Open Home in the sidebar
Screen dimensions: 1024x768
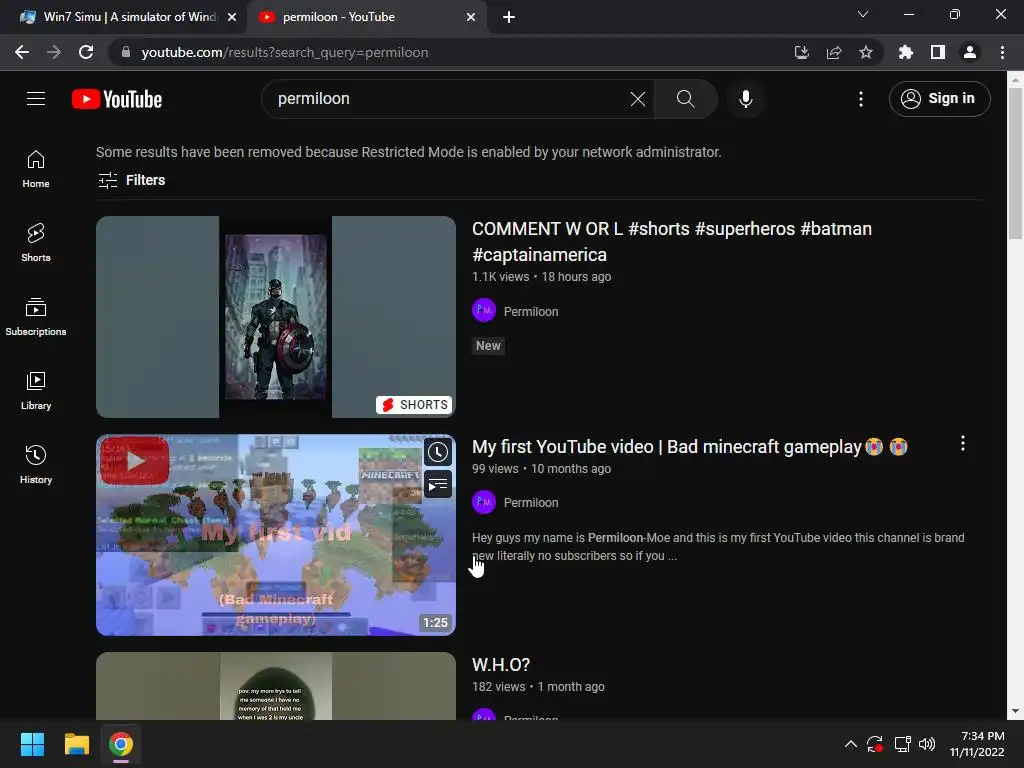[36, 168]
